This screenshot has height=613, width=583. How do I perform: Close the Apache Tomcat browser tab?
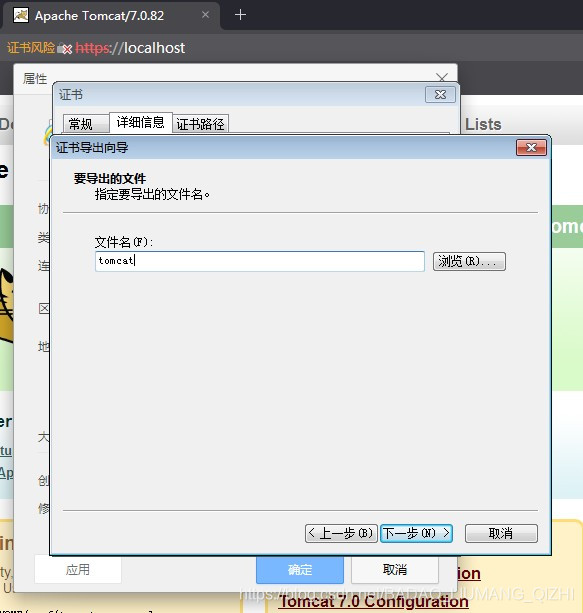click(205, 15)
